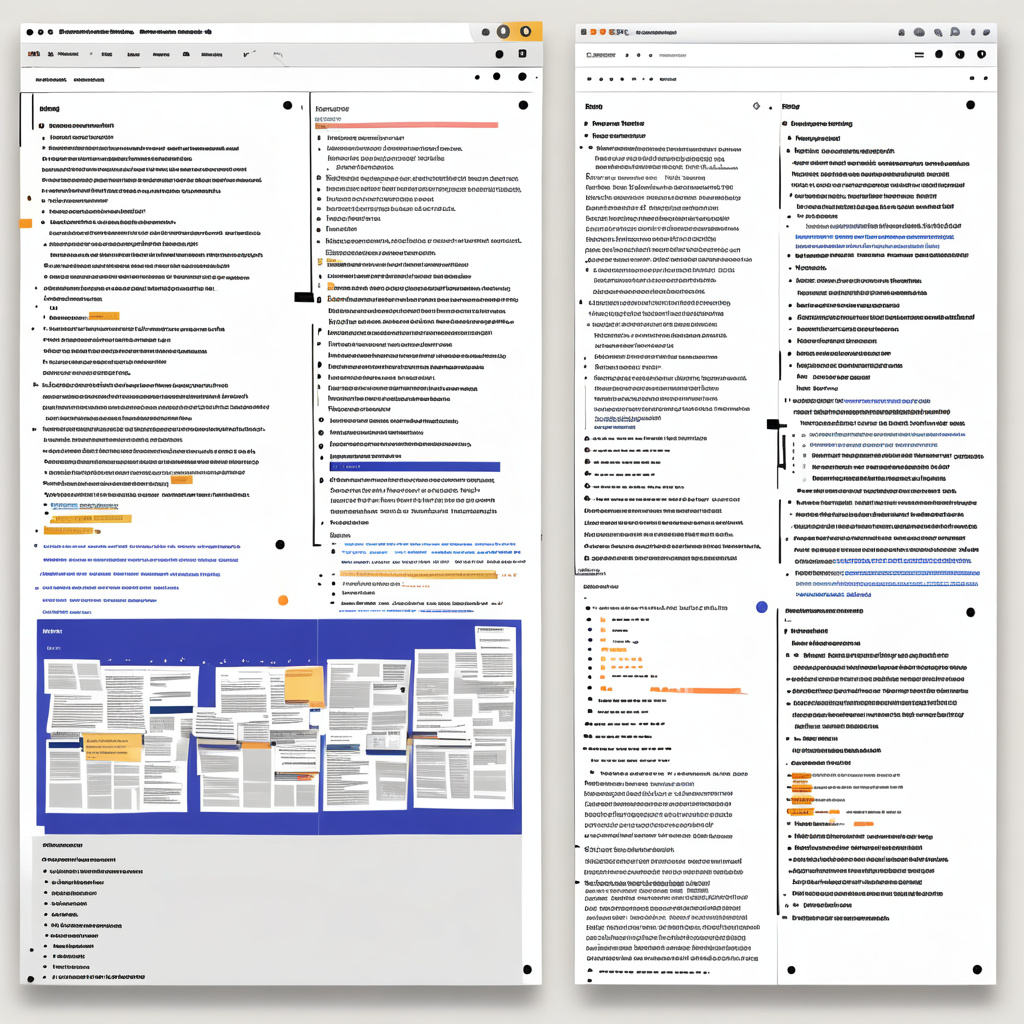Click the salmon highlighted bar near the left window's top
Viewport: 1024px width, 1024px height.
[x=406, y=125]
